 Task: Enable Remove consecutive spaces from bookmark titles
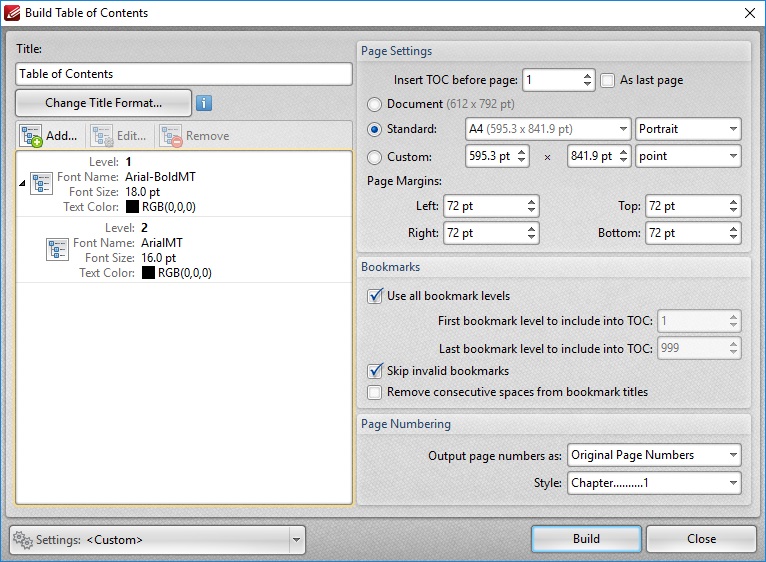tap(375, 392)
